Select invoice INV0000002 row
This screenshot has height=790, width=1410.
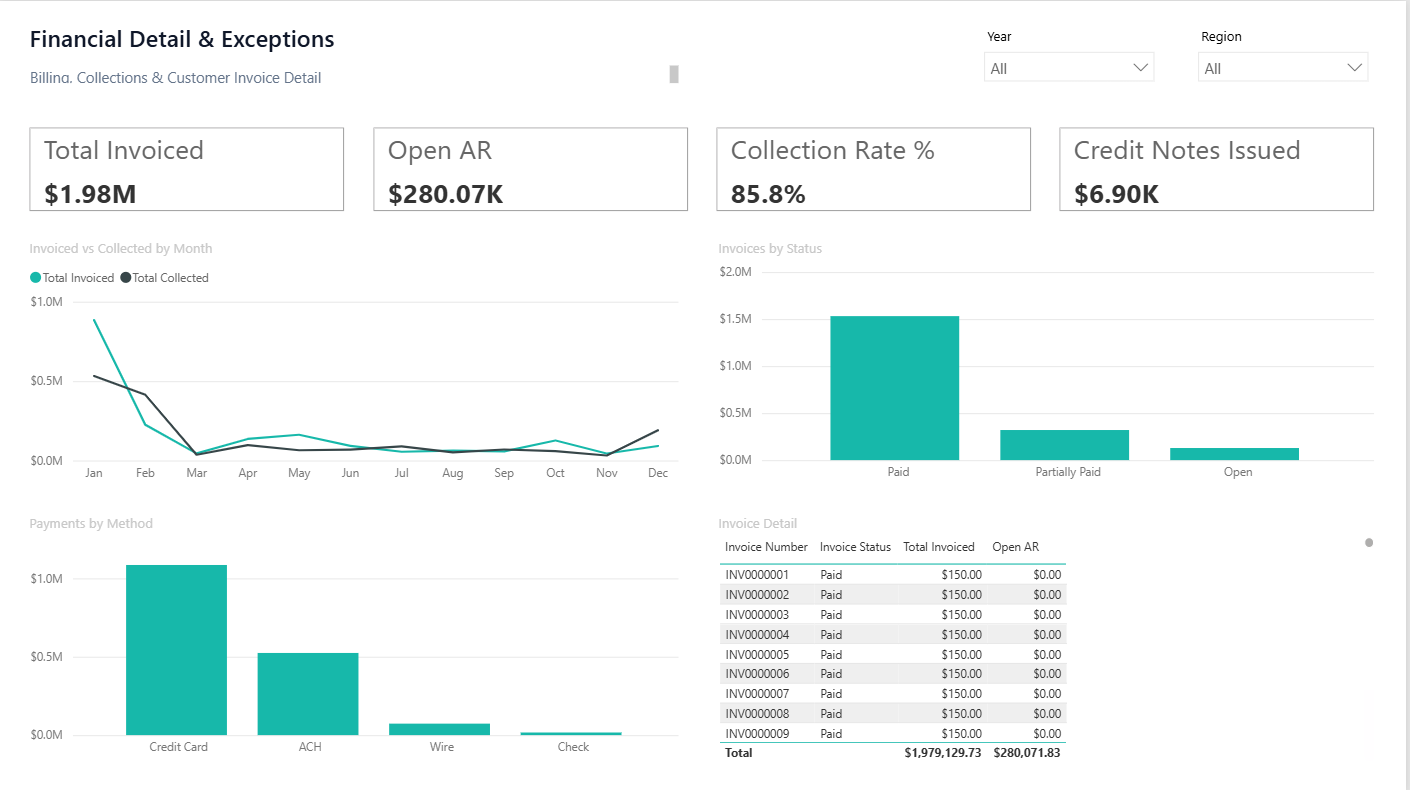[893, 595]
